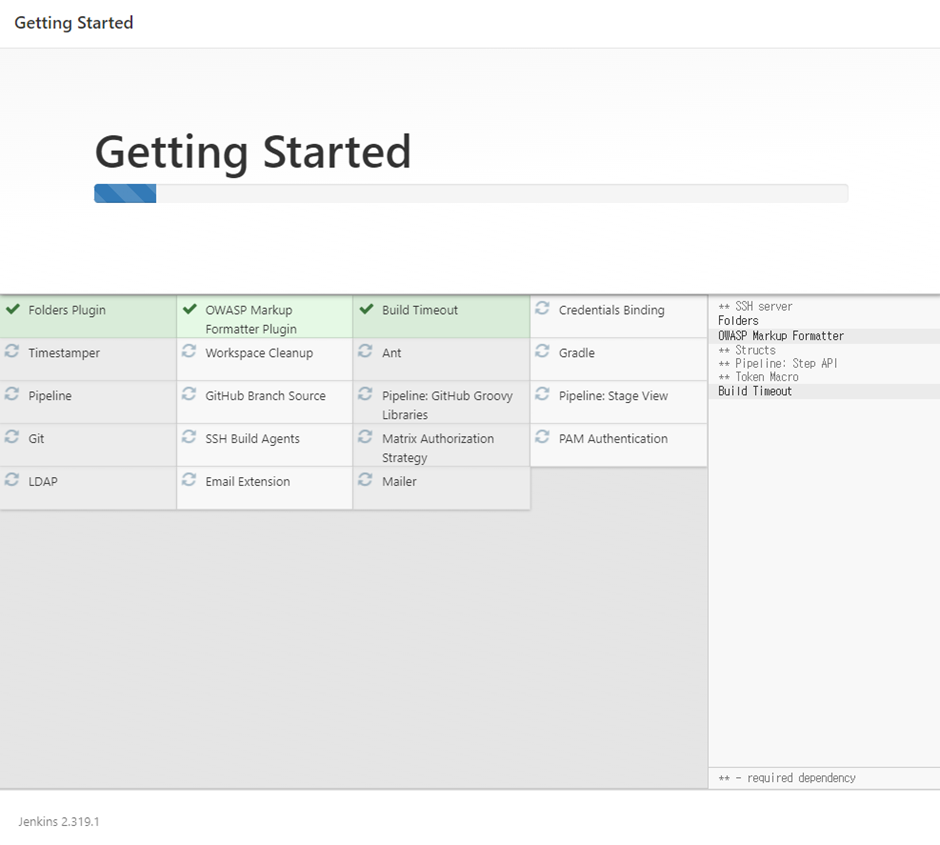Screen dimensions: 940x845
Task: Click the pending icon beside Ant
Action: click(365, 351)
